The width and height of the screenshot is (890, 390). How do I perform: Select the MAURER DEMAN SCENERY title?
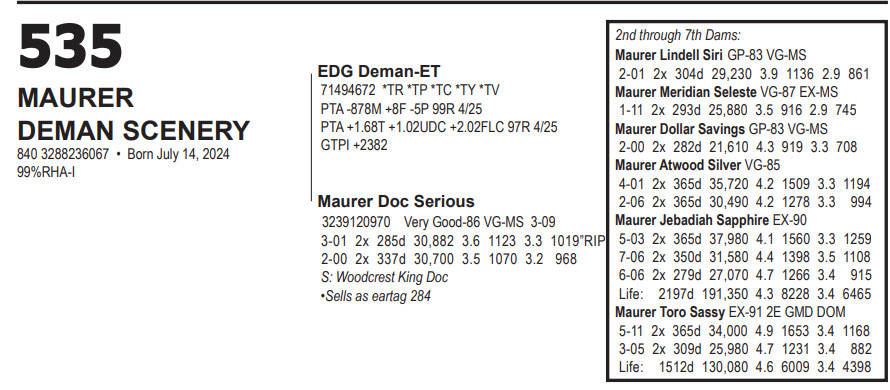133,114
